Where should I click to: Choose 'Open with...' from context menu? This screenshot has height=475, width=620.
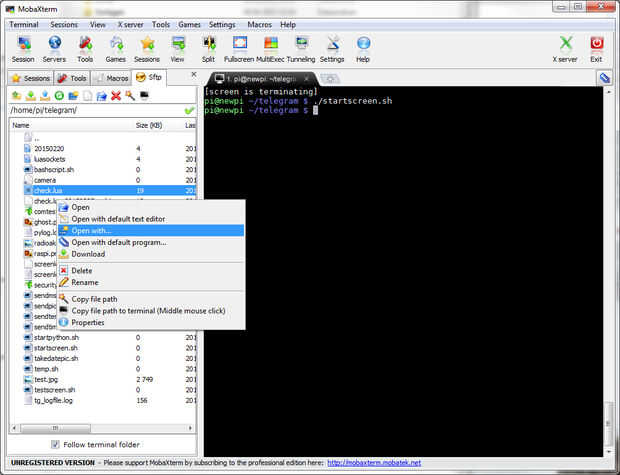91,230
